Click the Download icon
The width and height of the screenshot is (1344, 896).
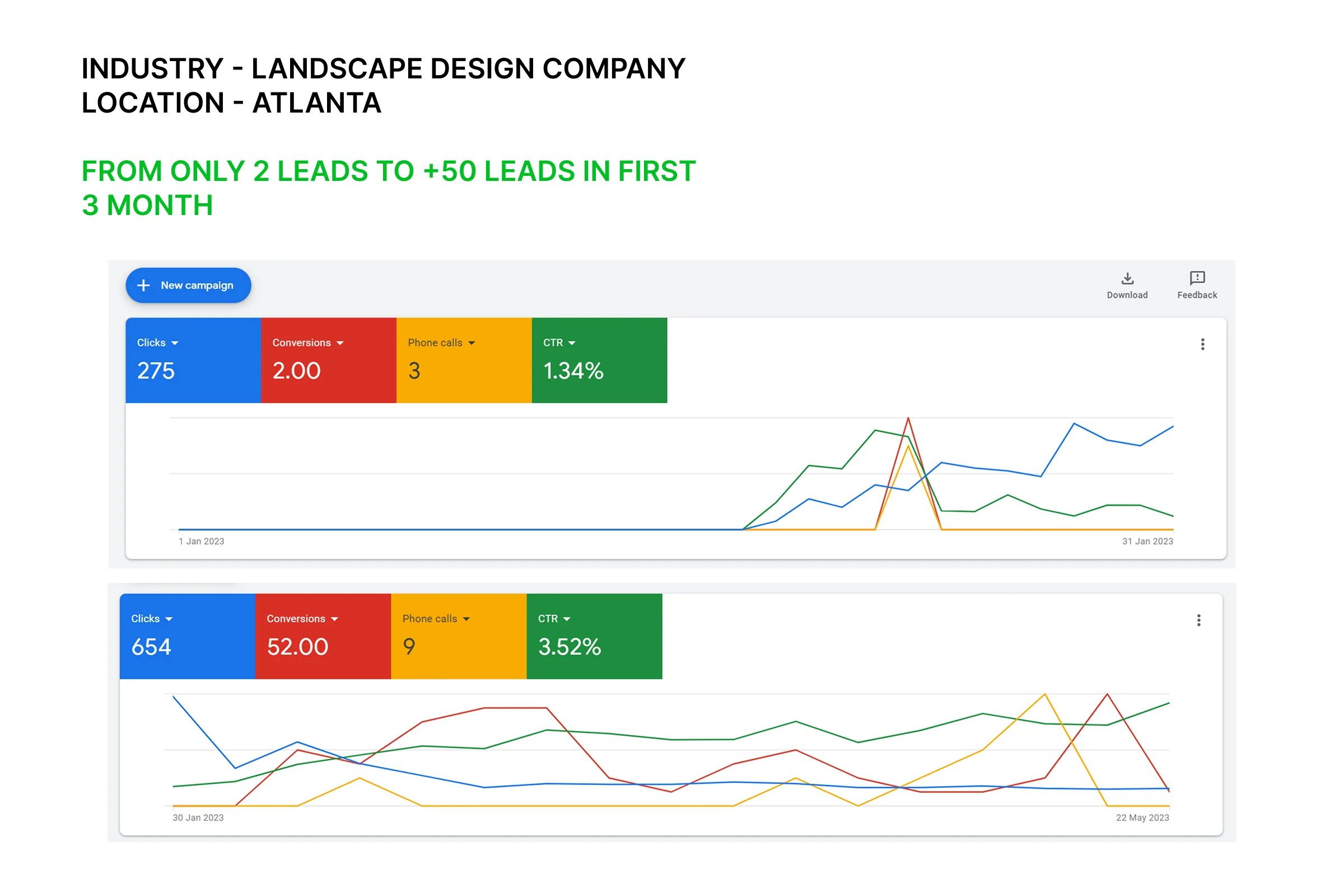pyautogui.click(x=1127, y=279)
